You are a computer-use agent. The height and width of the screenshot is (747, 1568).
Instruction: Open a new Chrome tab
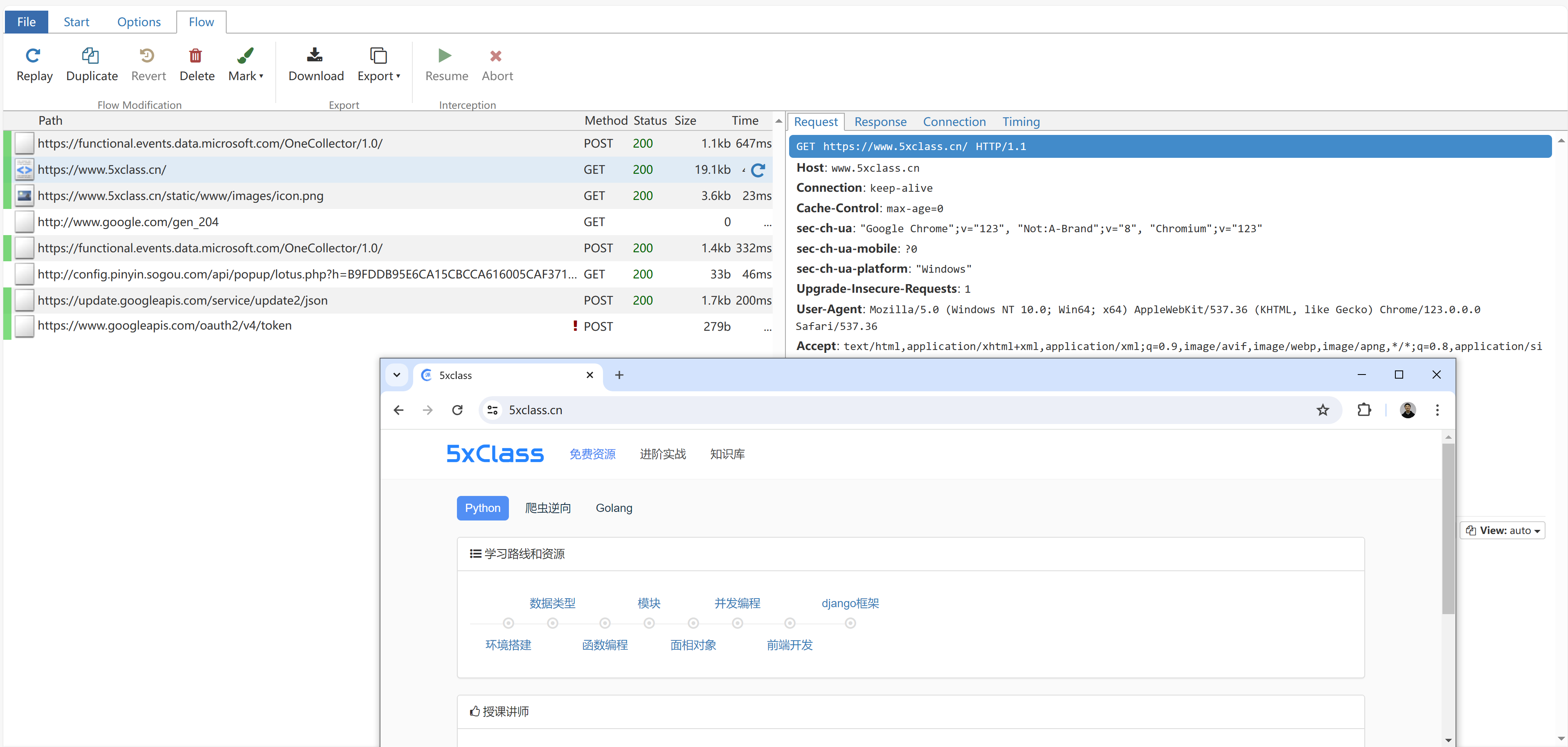tap(619, 375)
